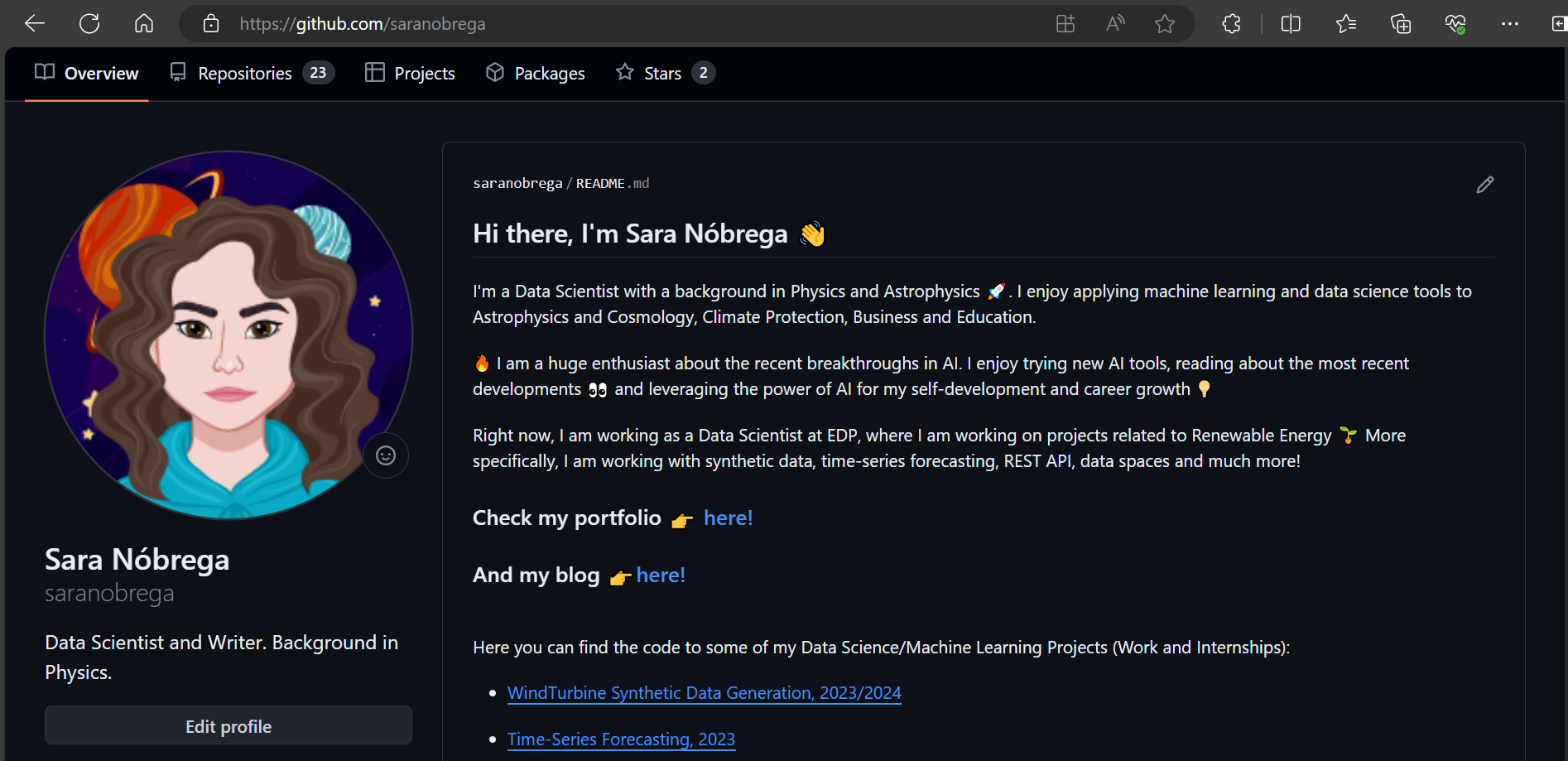Image resolution: width=1568 pixels, height=761 pixels.
Task: Refresh the page with reload icon
Action: (89, 24)
